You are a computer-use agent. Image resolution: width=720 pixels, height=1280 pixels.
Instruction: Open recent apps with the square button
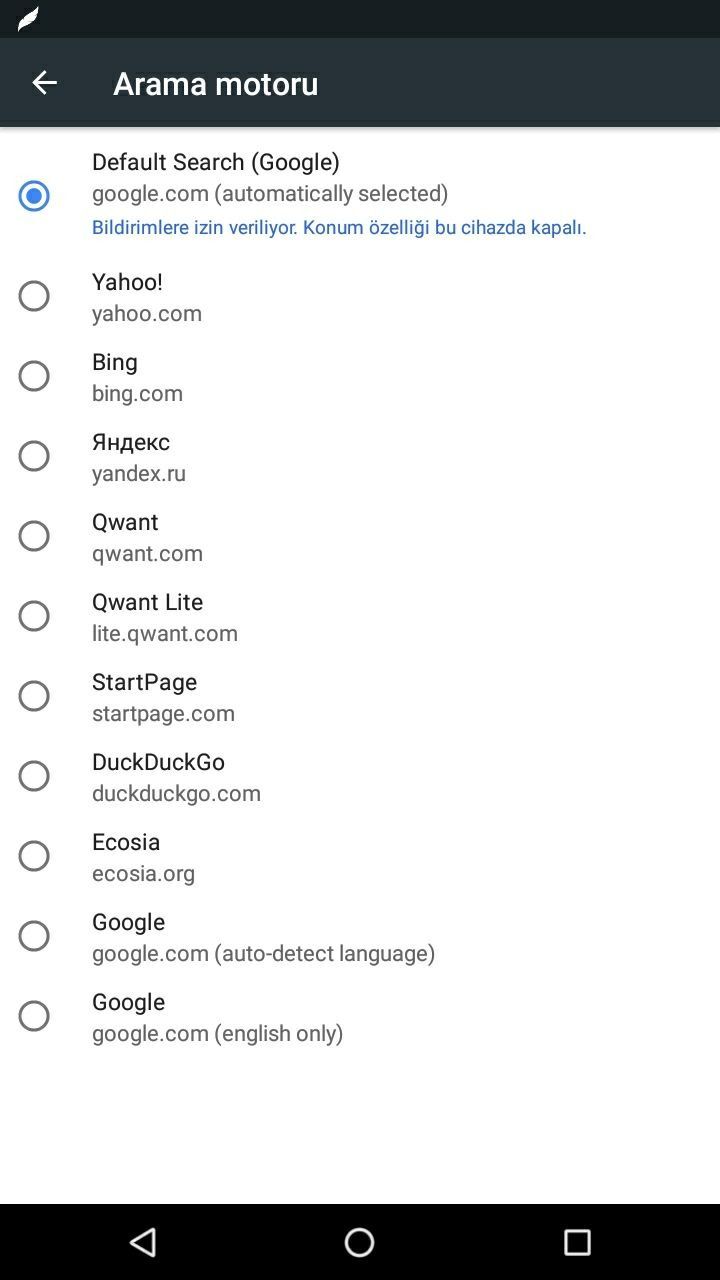coord(577,1242)
